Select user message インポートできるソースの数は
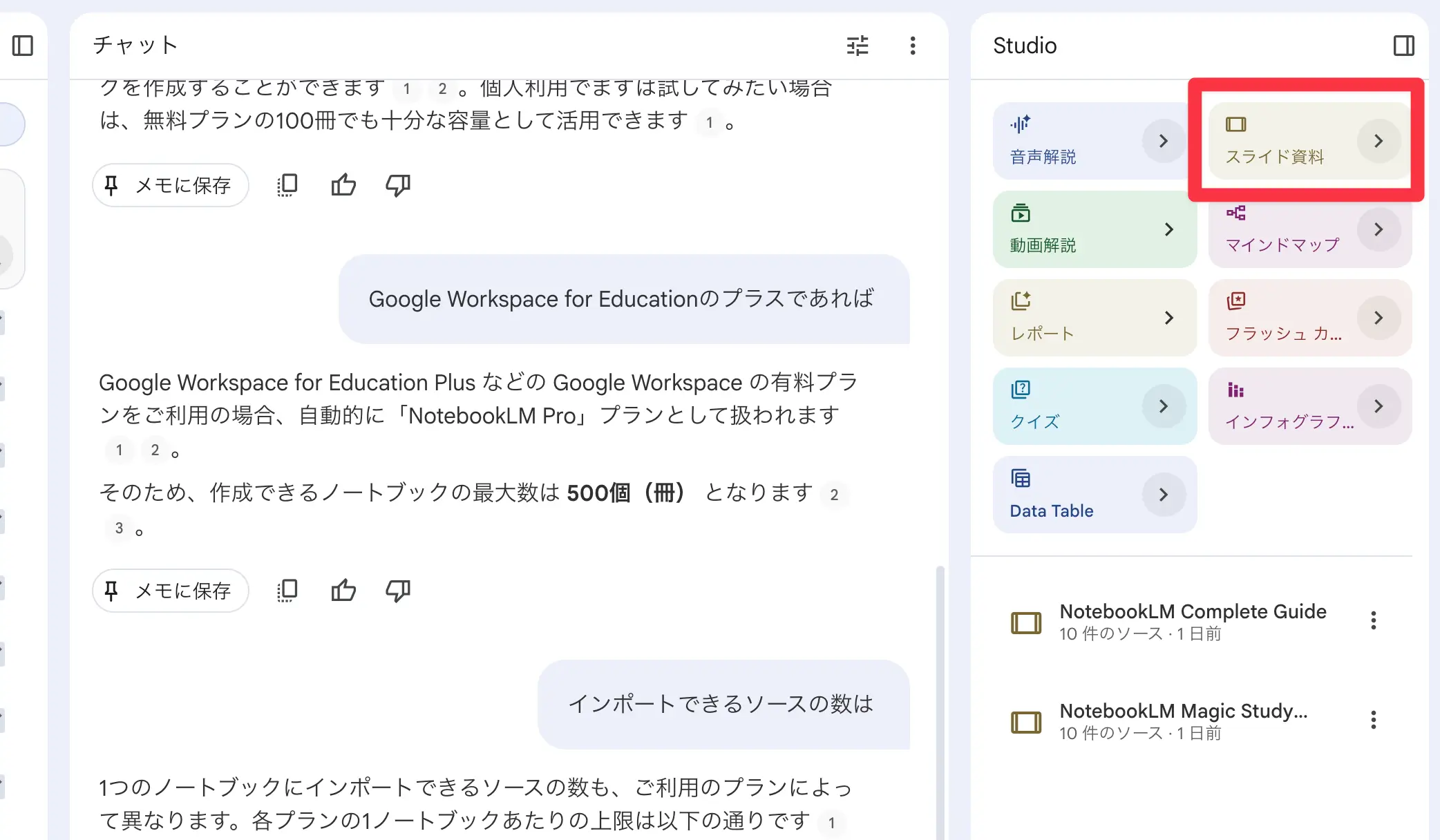The width and height of the screenshot is (1440, 840). (723, 705)
